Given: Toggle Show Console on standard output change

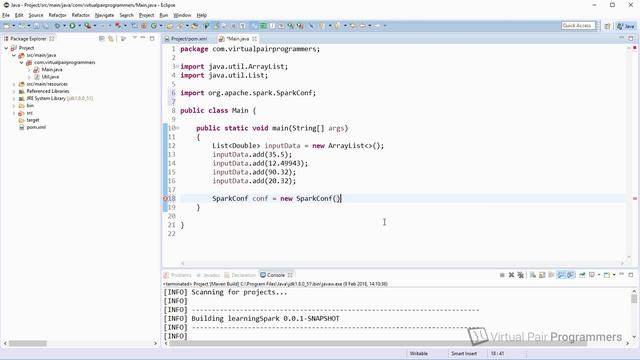Looking at the screenshot, I should coord(561,275).
